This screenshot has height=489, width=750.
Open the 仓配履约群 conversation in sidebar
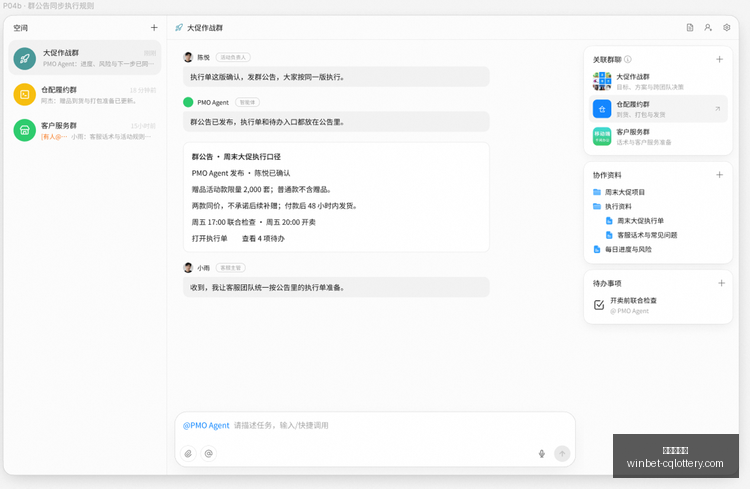[85, 94]
